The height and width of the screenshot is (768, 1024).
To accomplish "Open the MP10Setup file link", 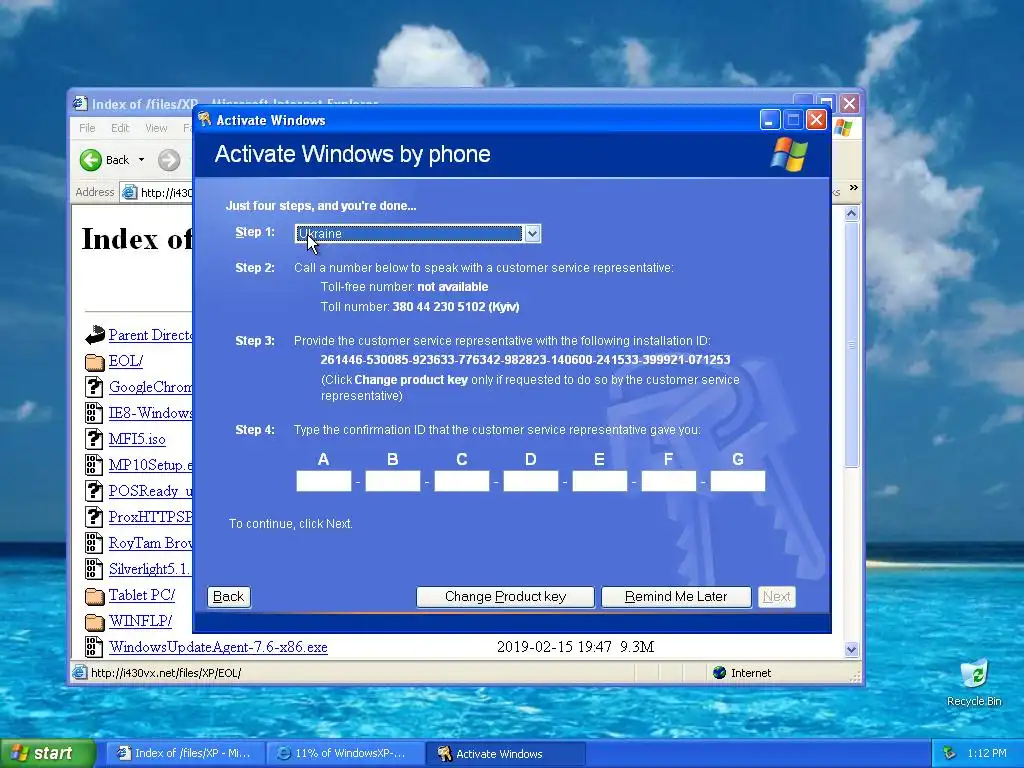I will coord(150,465).
